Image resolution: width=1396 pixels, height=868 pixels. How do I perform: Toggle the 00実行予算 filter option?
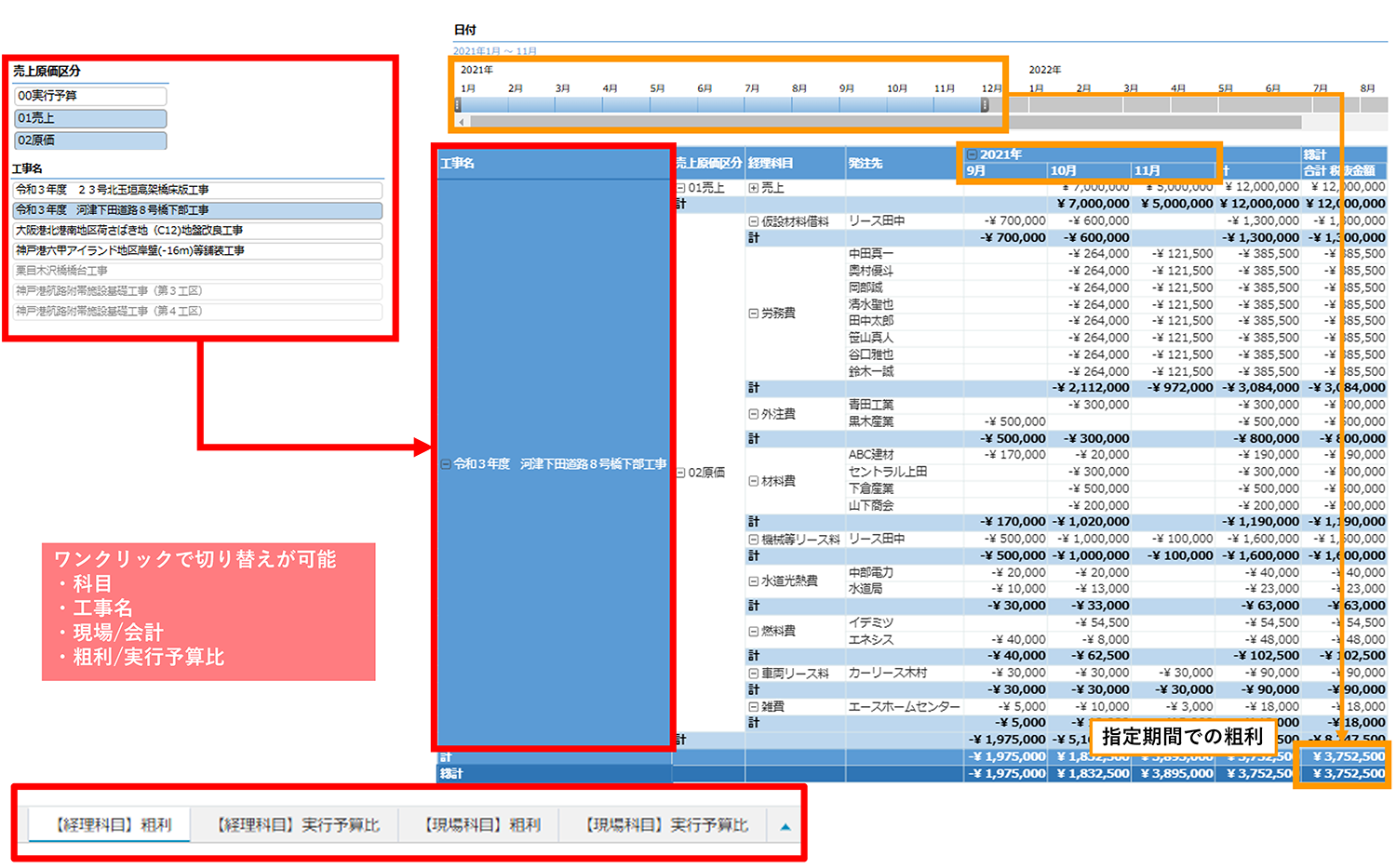(90, 96)
